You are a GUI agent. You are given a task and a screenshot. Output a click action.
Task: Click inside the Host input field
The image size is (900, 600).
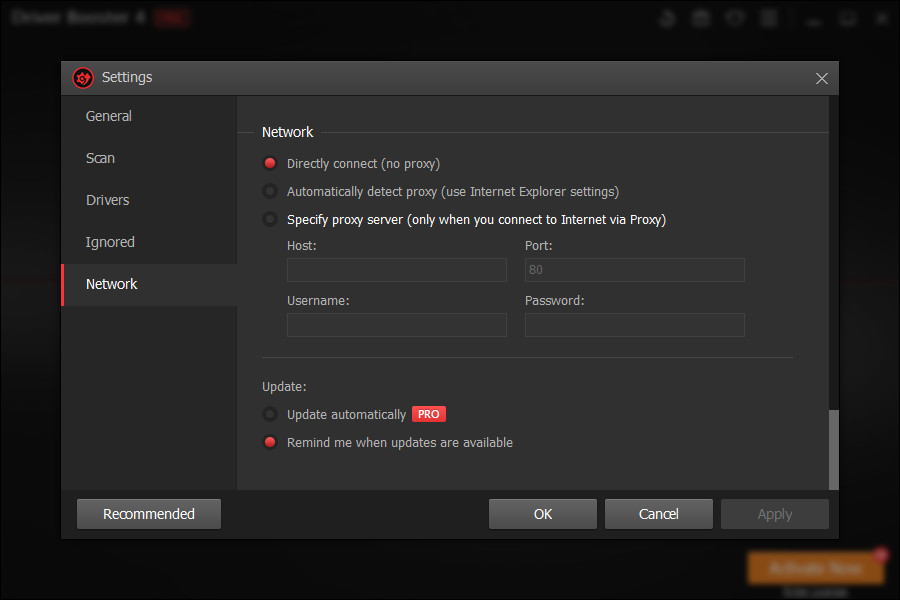396,269
